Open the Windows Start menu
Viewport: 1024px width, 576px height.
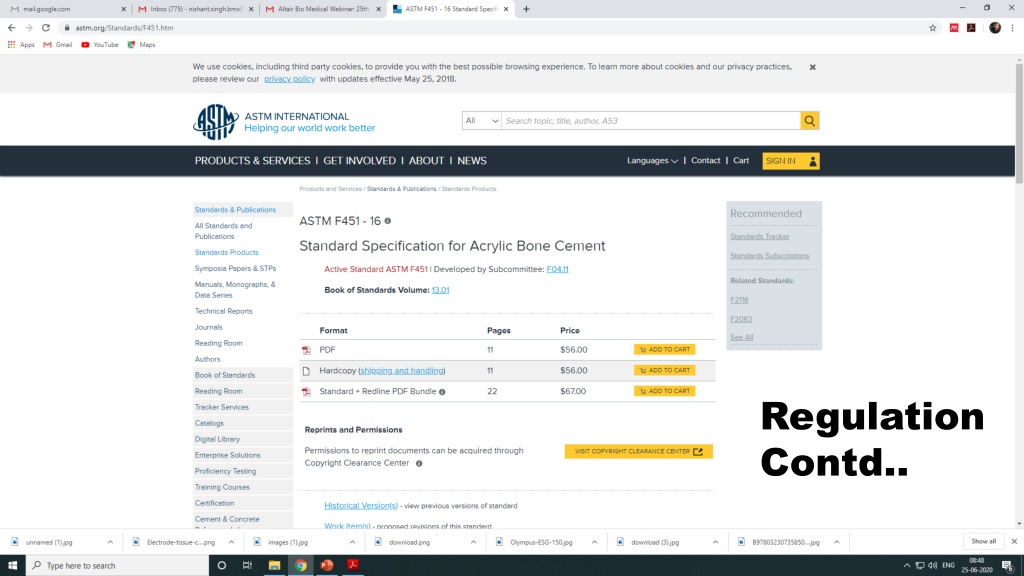point(12,566)
